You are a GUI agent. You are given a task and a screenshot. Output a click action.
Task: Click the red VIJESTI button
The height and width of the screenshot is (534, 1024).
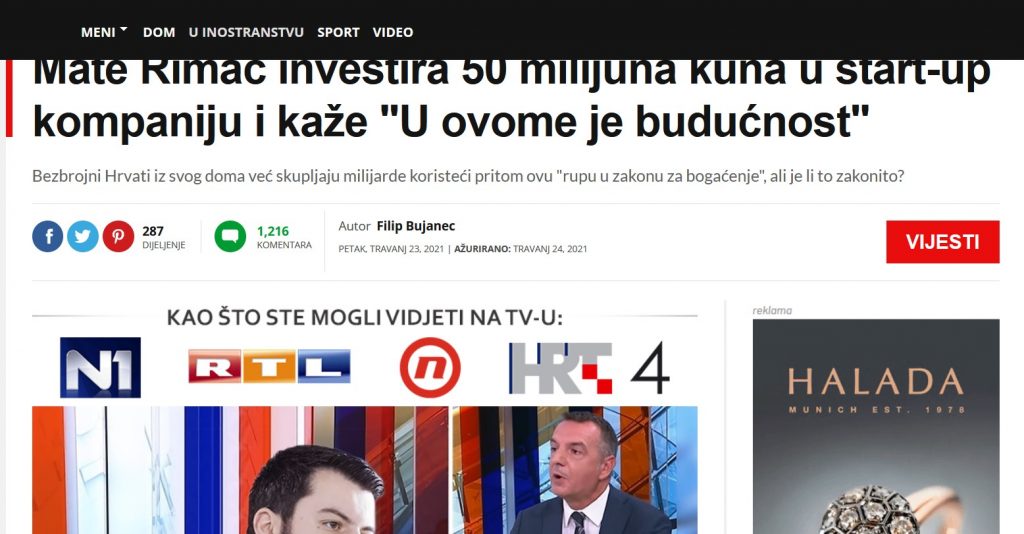(x=942, y=242)
